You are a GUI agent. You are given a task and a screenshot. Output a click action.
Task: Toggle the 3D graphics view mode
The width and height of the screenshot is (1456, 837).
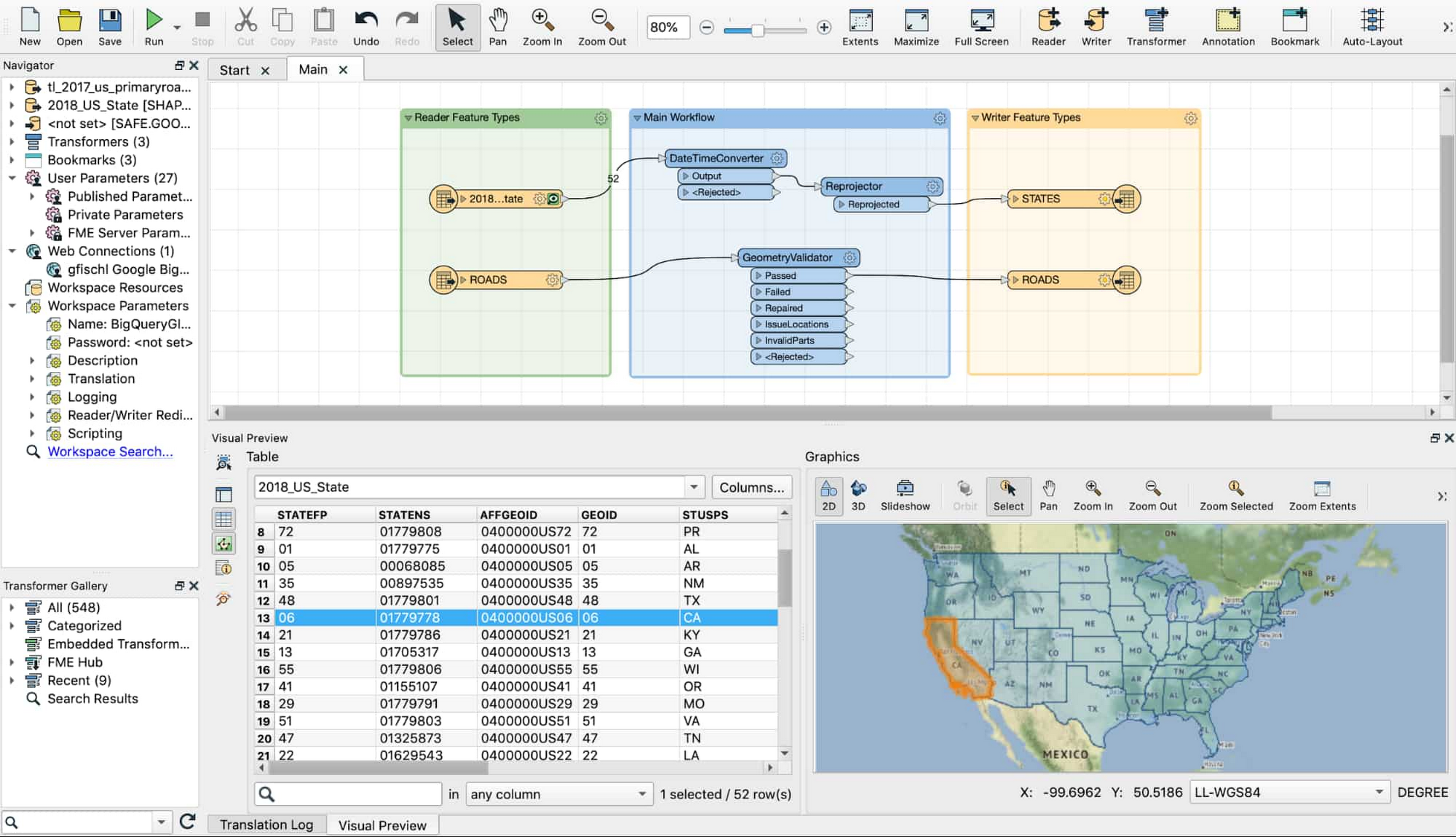coord(857,494)
